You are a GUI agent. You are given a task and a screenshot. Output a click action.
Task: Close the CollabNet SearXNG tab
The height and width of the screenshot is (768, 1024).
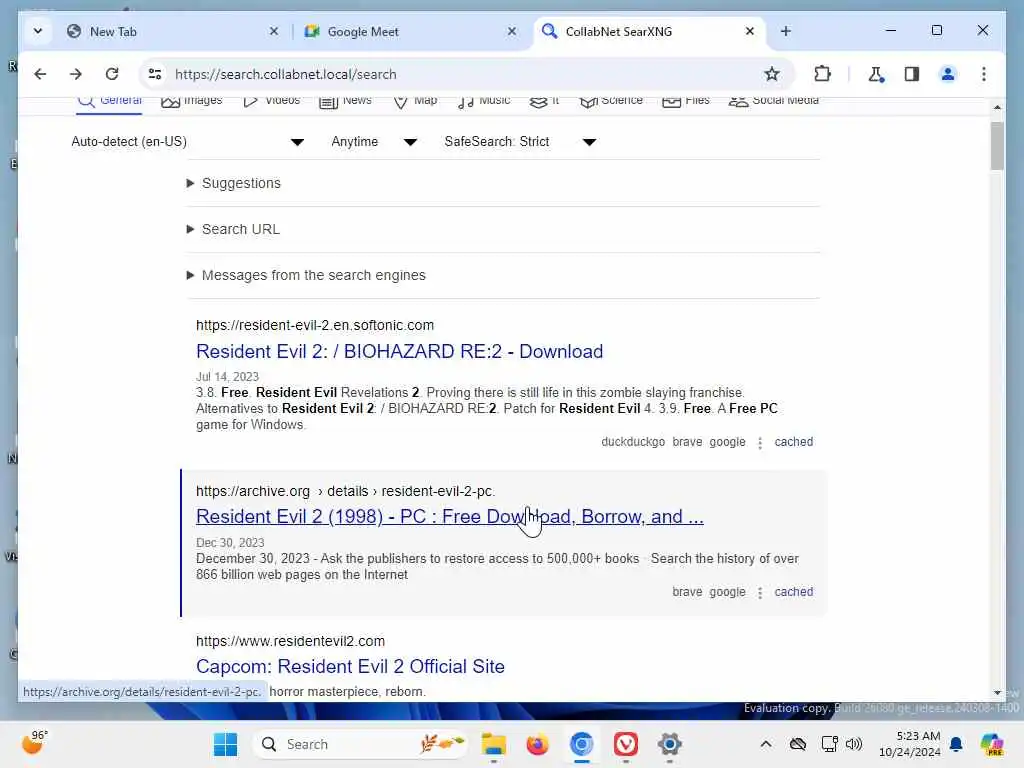click(750, 31)
